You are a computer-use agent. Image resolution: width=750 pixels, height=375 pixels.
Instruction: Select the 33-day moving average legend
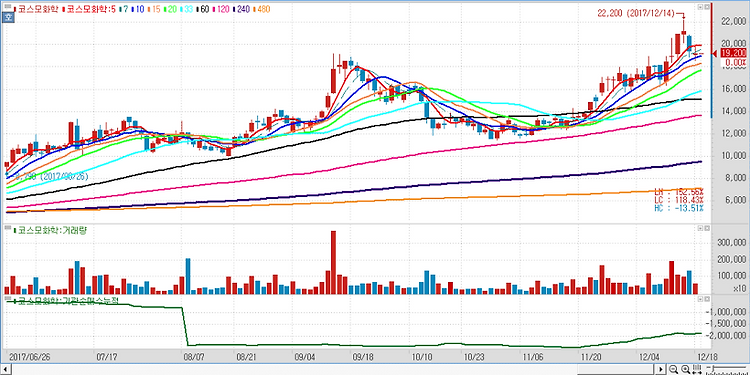[187, 9]
